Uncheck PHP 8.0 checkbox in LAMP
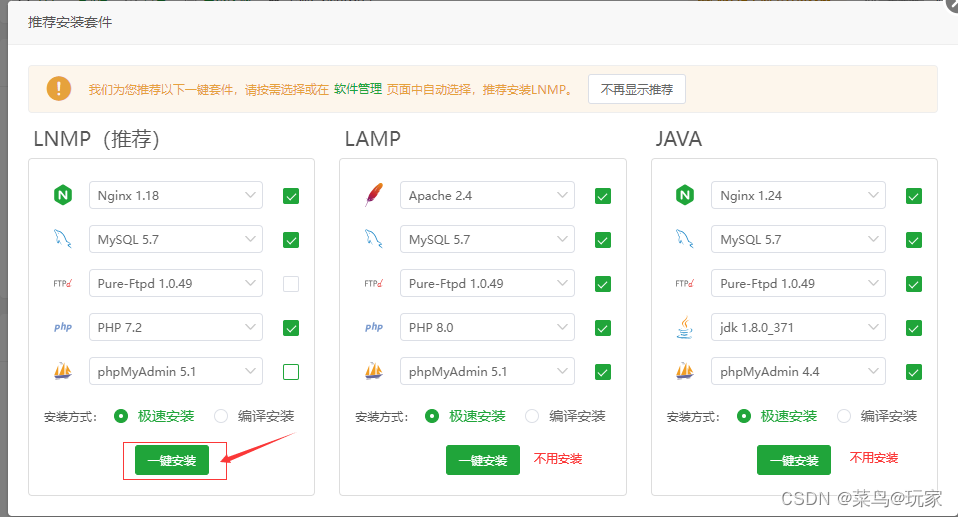The width and height of the screenshot is (958, 517). pos(603,328)
